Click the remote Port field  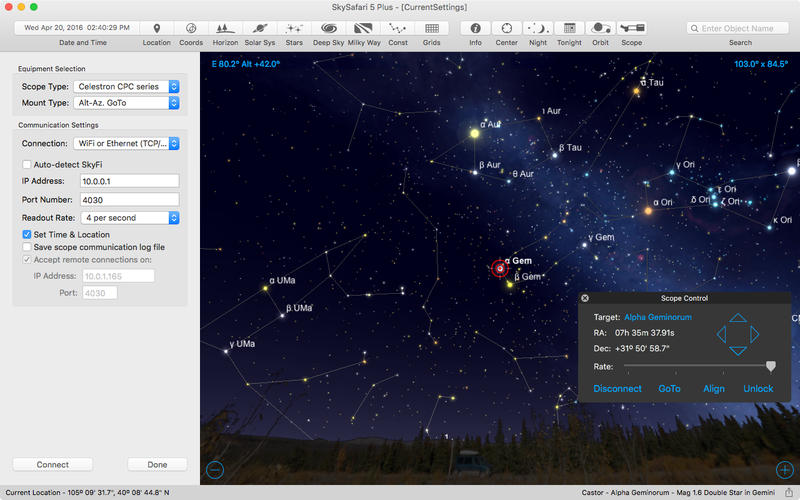click(x=99, y=293)
